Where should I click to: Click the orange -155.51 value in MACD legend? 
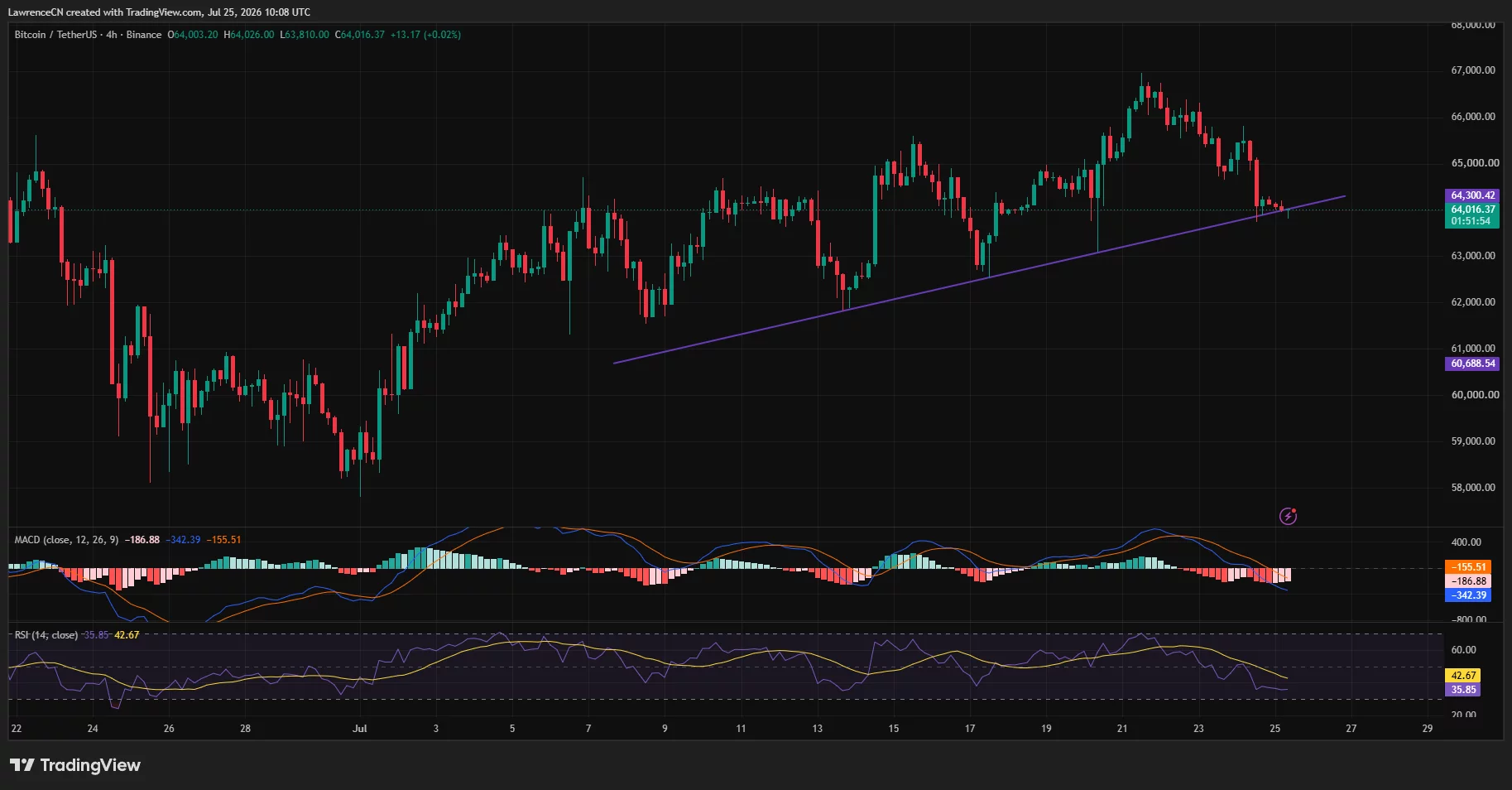pos(223,540)
